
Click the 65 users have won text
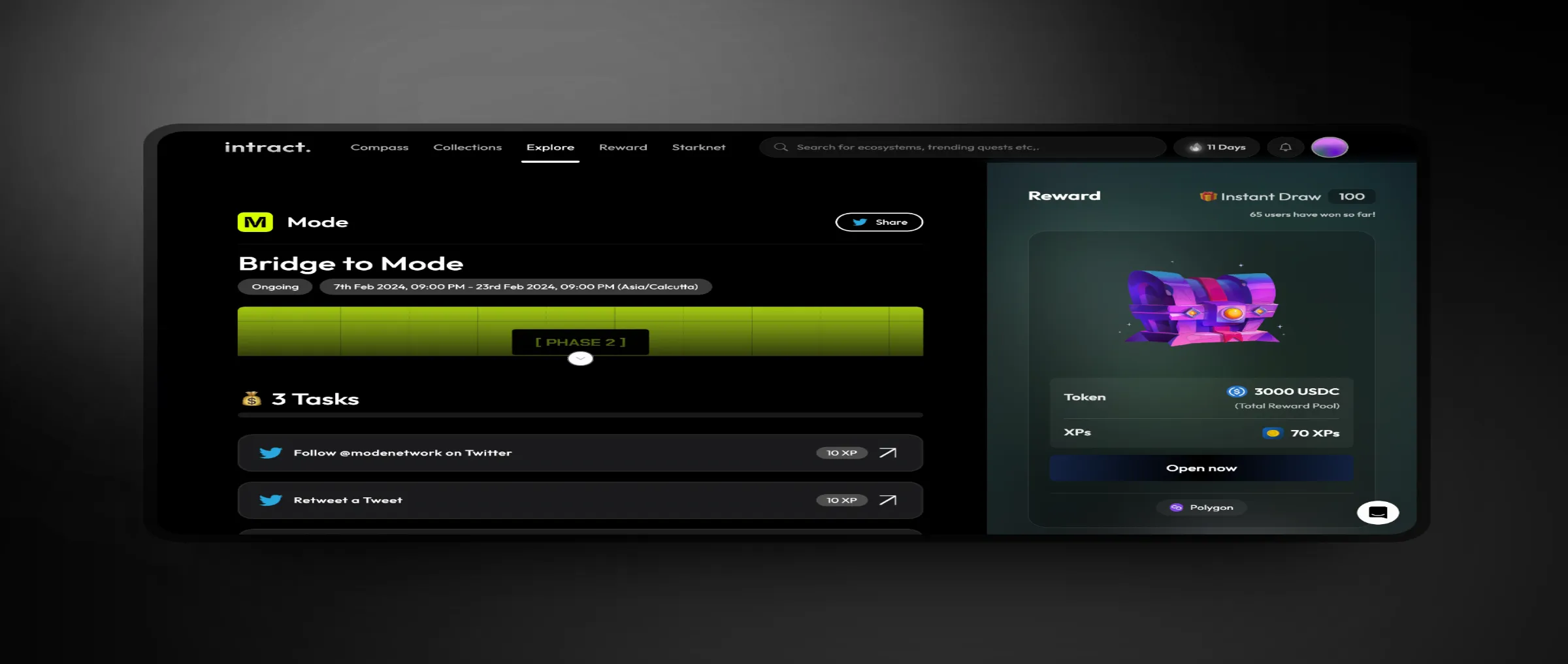[x=1312, y=214]
